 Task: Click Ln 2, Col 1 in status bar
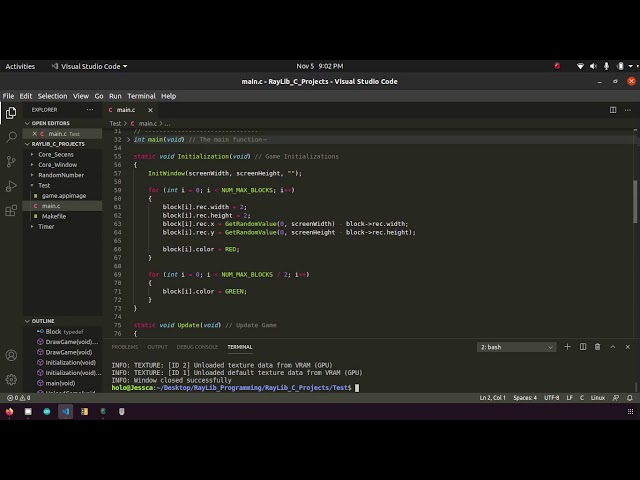(492, 398)
